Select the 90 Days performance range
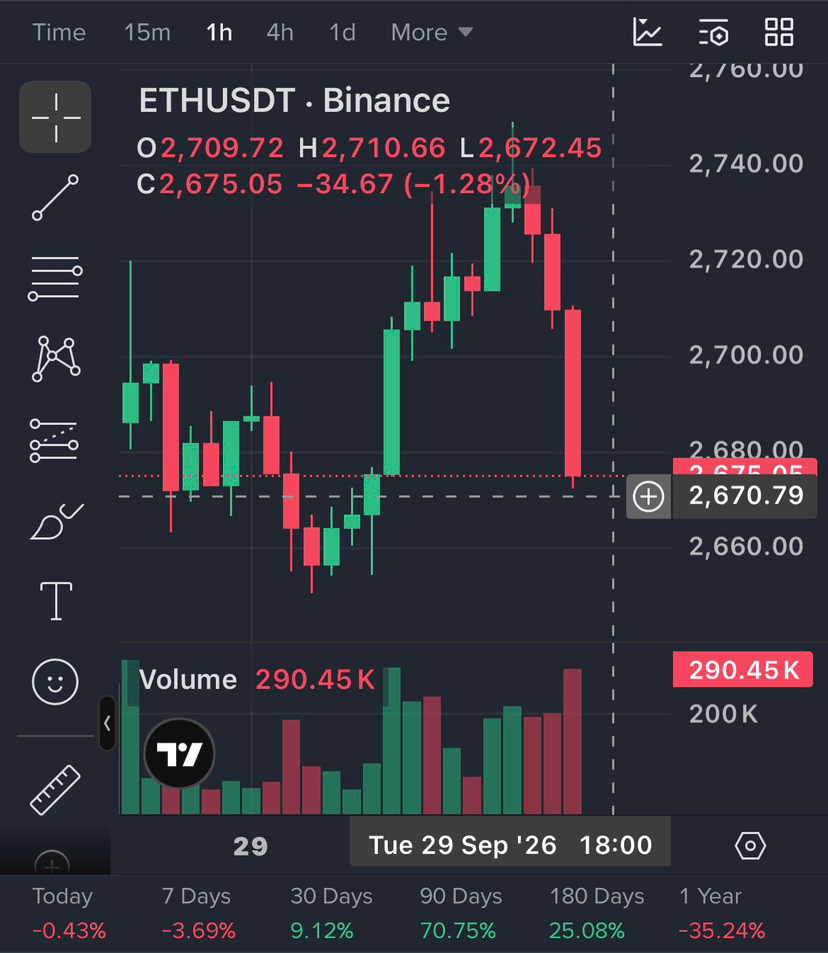The image size is (828, 953). pos(461,913)
